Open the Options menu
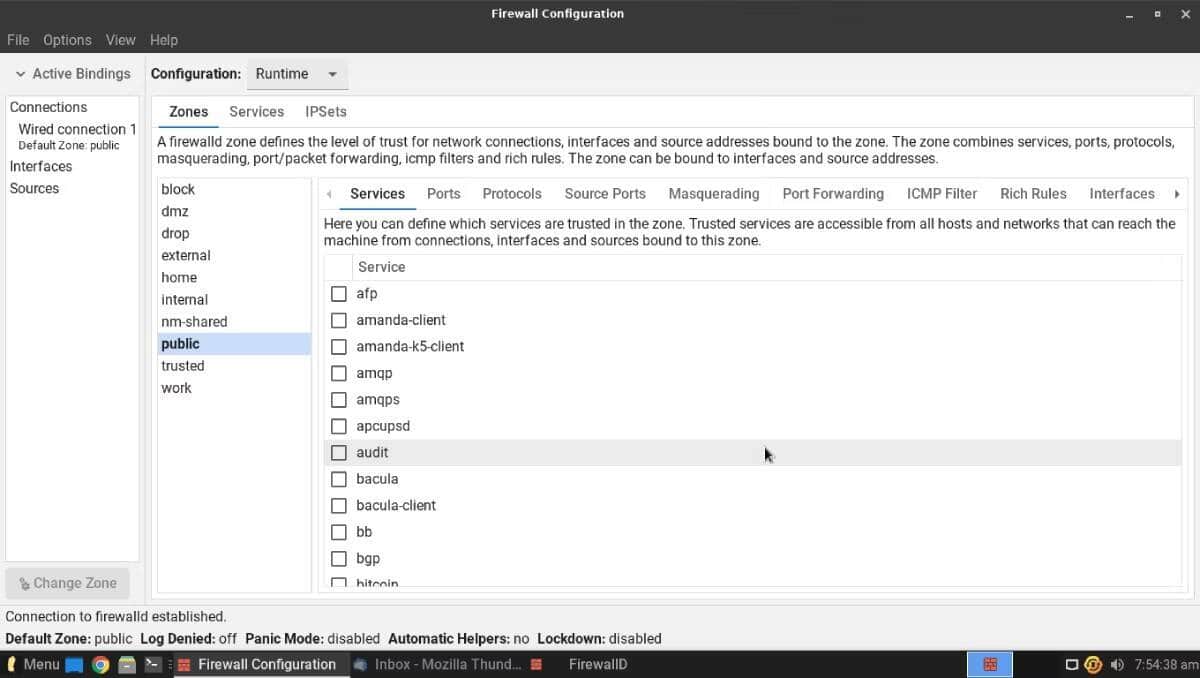Image resolution: width=1200 pixels, height=678 pixels. click(x=67, y=40)
